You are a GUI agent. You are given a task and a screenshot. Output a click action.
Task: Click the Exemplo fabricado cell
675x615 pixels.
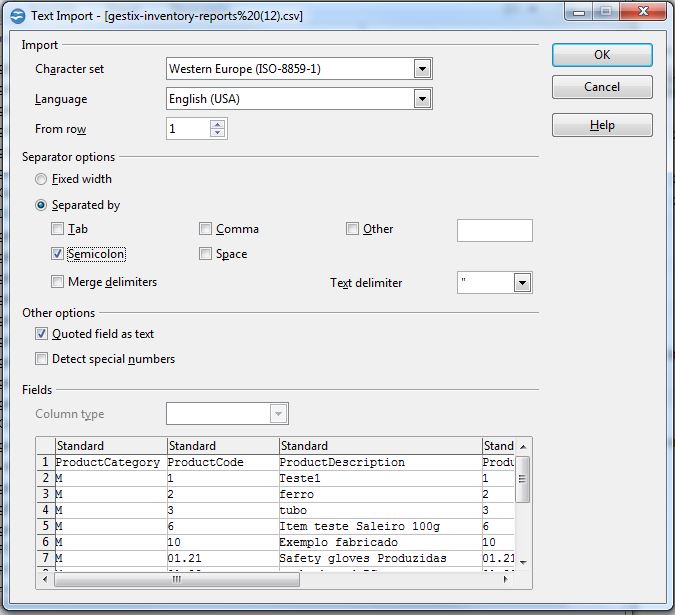click(381, 542)
